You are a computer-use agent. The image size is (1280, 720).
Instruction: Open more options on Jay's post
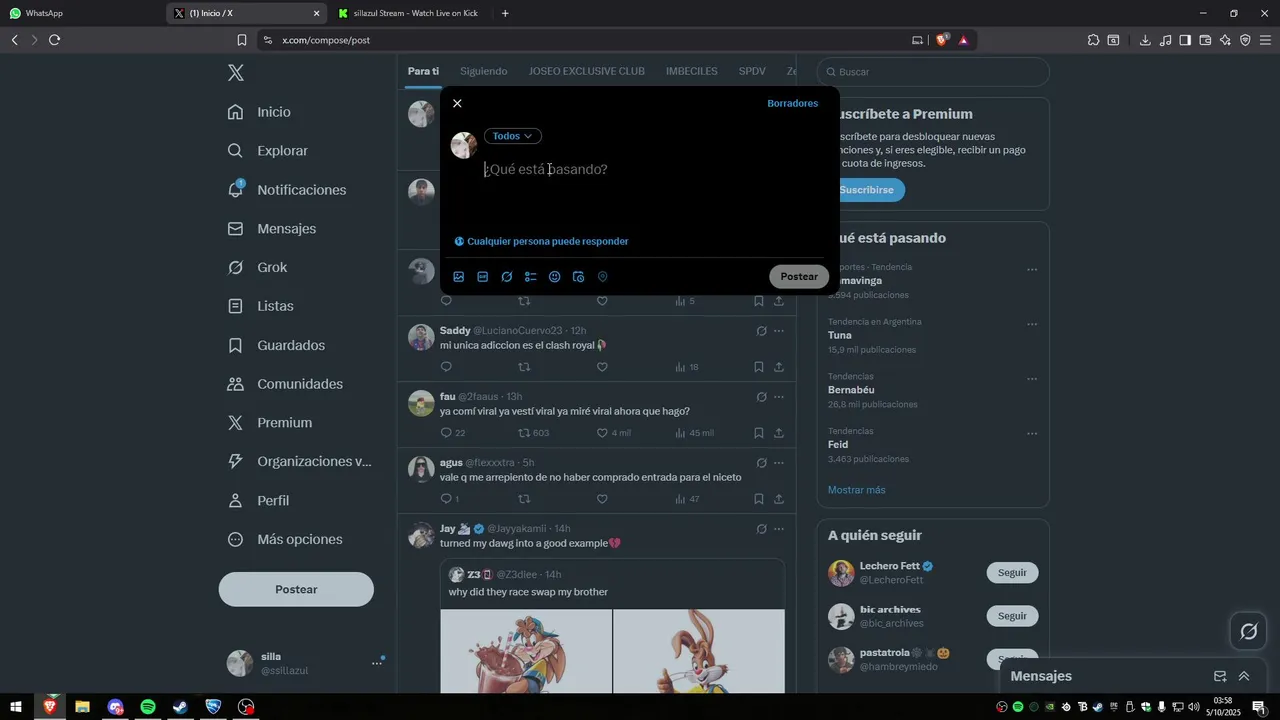[779, 529]
